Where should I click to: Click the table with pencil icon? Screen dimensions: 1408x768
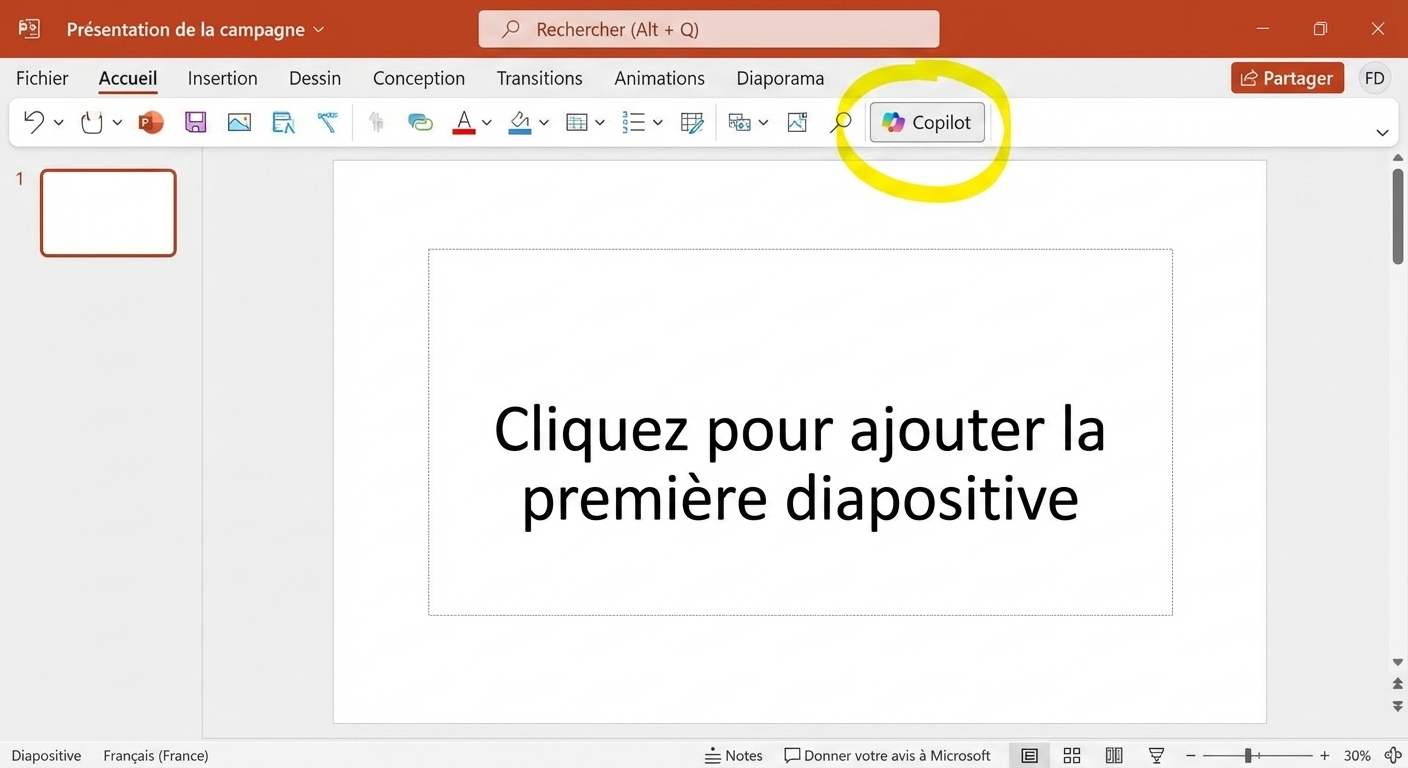692,122
